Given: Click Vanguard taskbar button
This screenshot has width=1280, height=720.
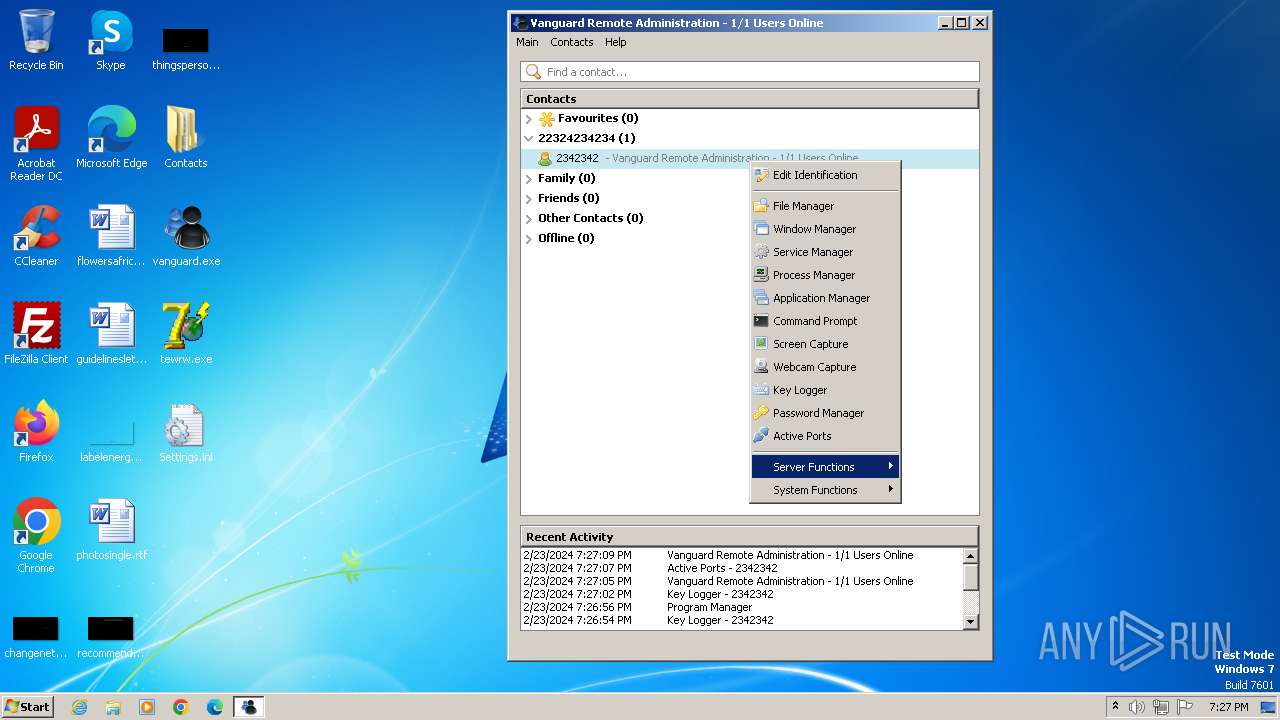Looking at the screenshot, I should coord(248,707).
